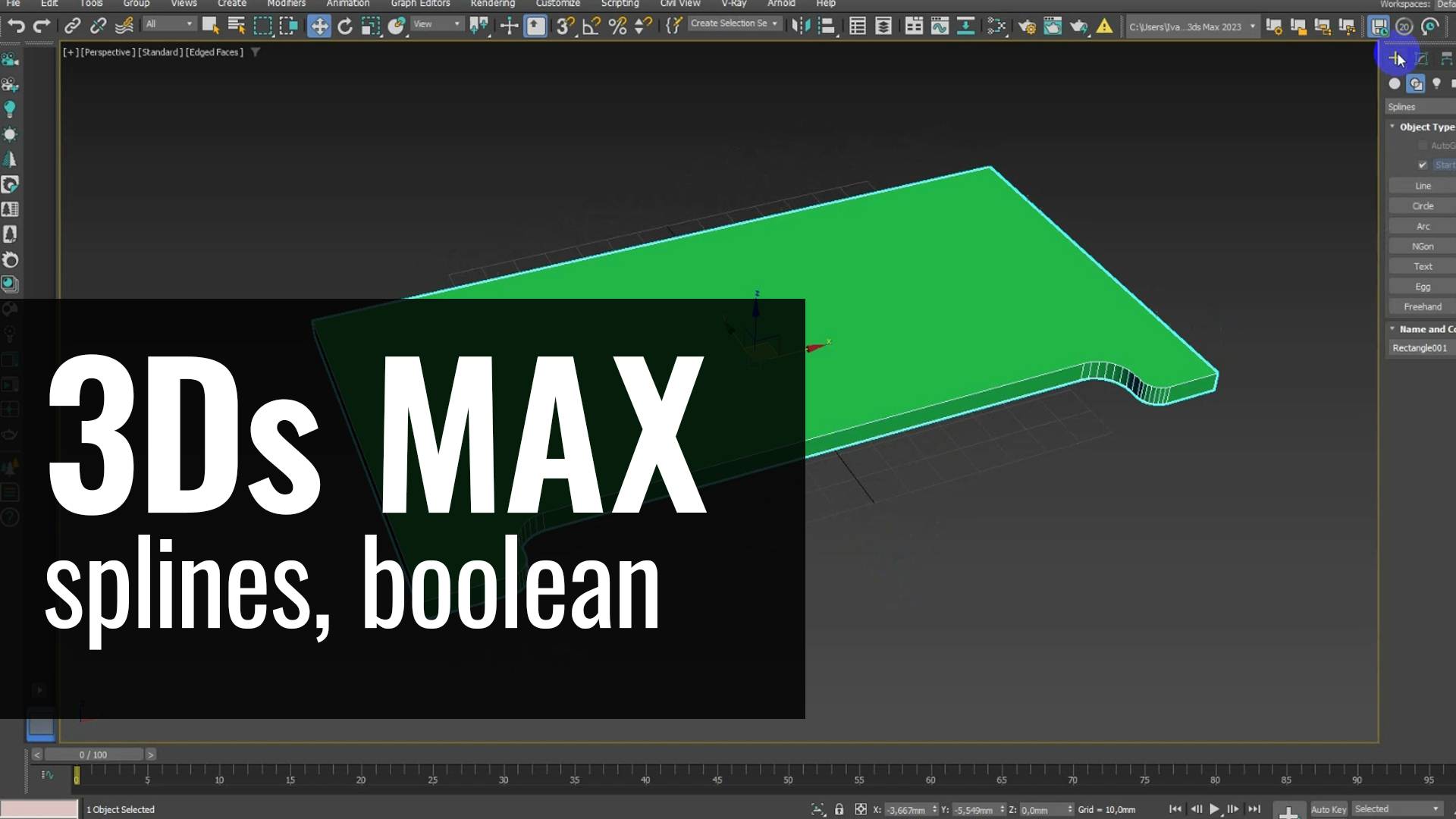1456x819 pixels.
Task: Click the Geometry sphere icon in Create panel
Action: (1395, 83)
